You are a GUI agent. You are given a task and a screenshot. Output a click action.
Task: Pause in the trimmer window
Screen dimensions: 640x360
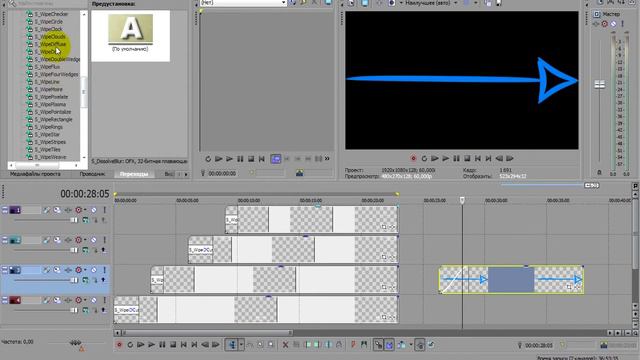(240, 159)
